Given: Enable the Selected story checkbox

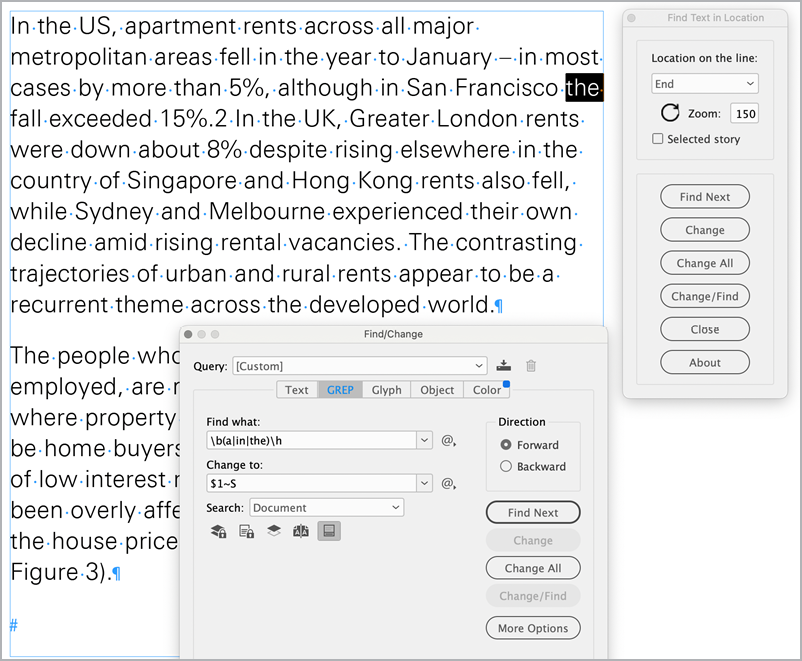Looking at the screenshot, I should 658,139.
